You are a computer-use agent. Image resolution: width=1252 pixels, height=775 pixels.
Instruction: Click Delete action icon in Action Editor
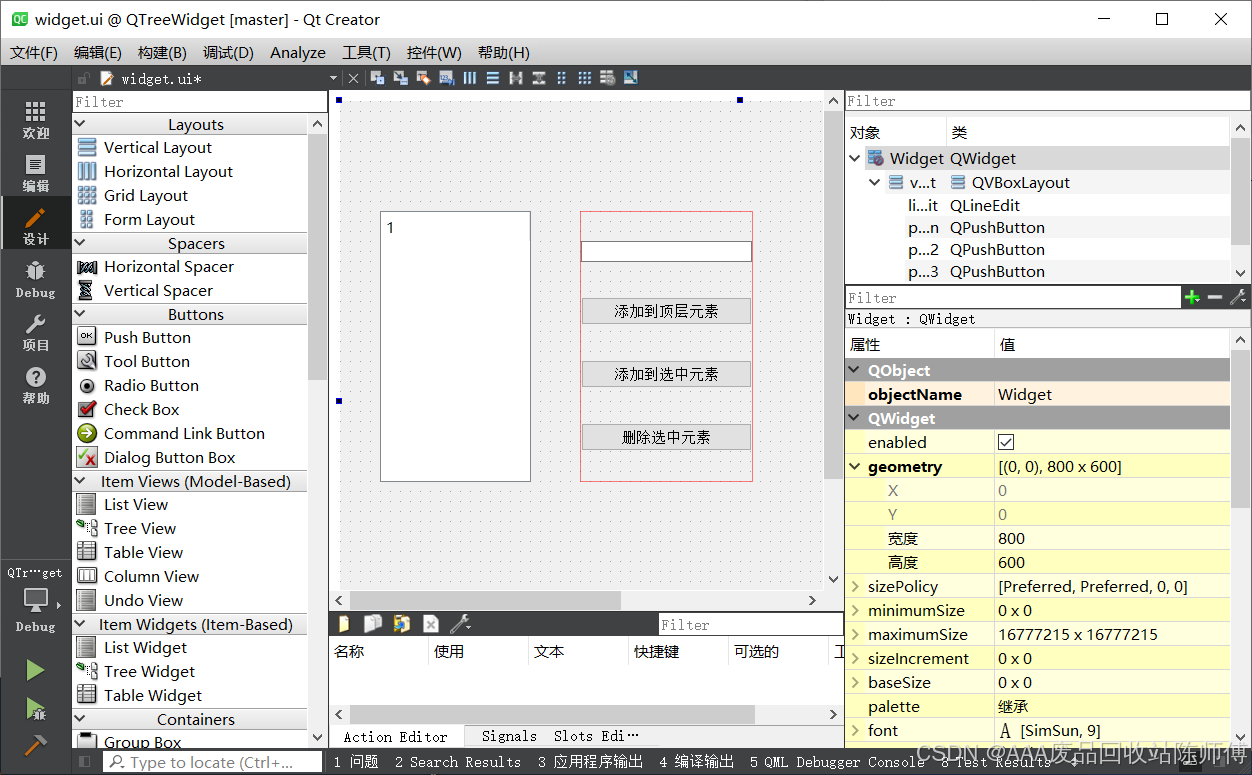(431, 624)
